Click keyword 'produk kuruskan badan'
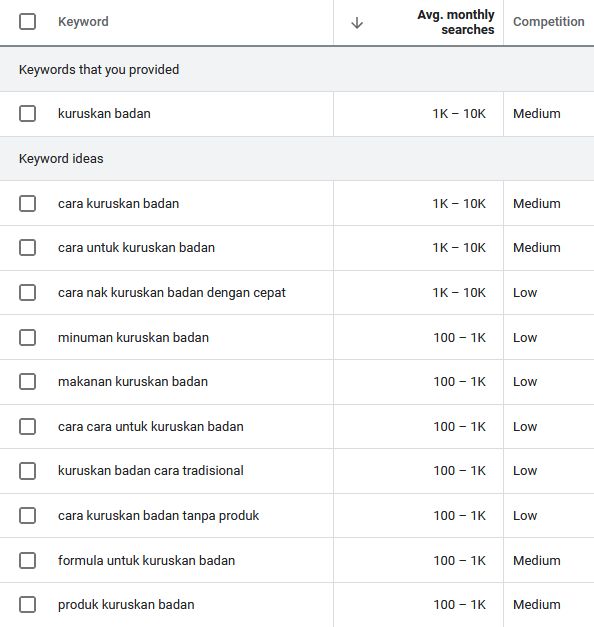 (126, 605)
